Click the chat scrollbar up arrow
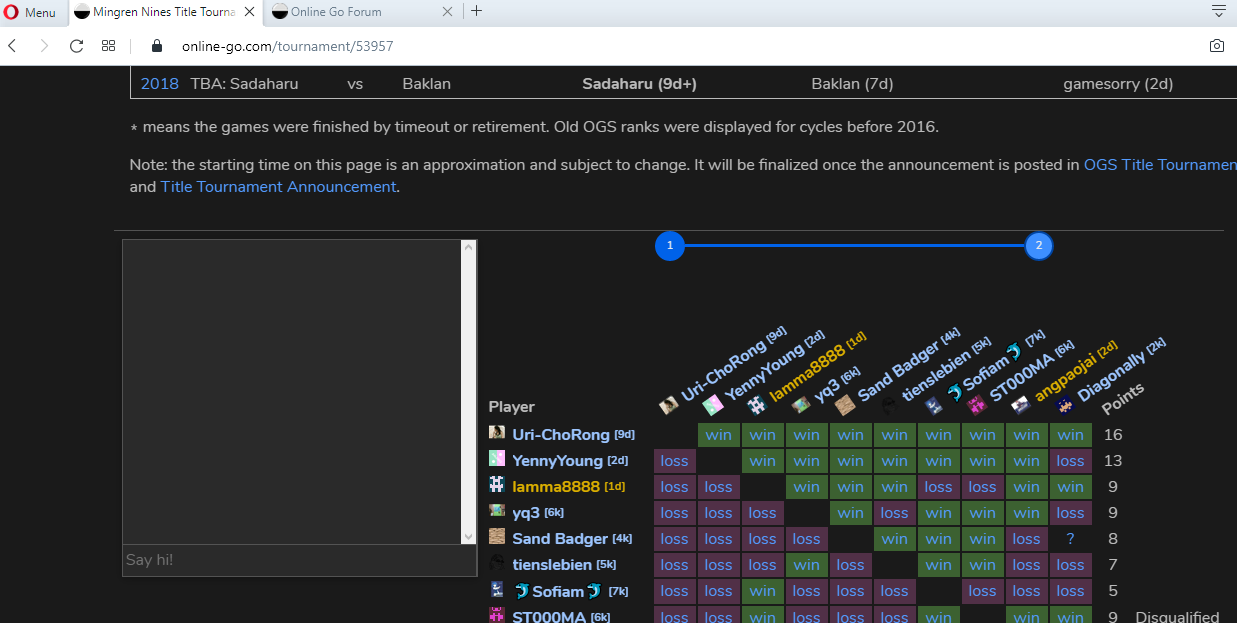The image size is (1237, 623). tap(468, 247)
